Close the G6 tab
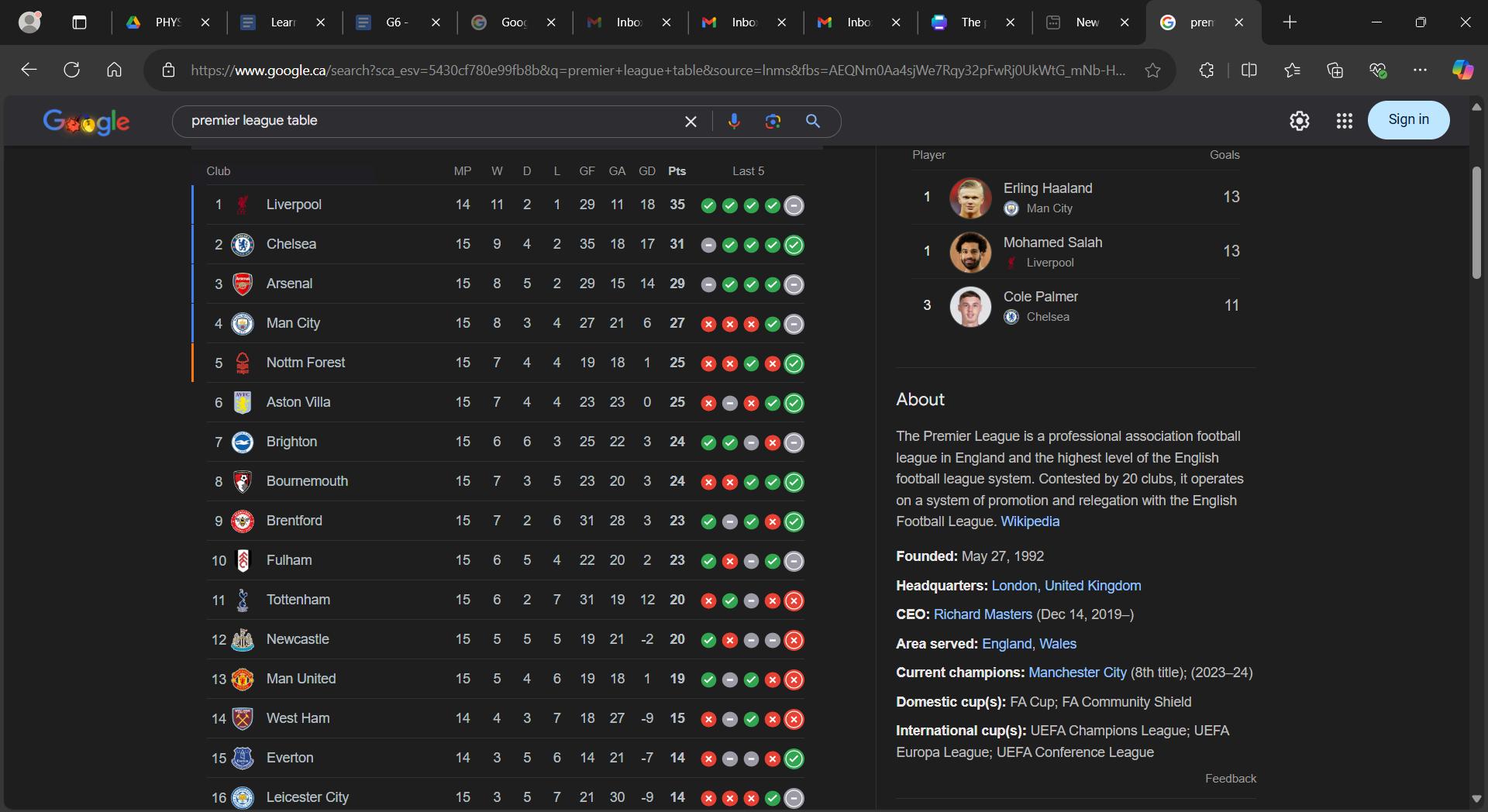Image resolution: width=1488 pixels, height=812 pixels. pyautogui.click(x=436, y=22)
